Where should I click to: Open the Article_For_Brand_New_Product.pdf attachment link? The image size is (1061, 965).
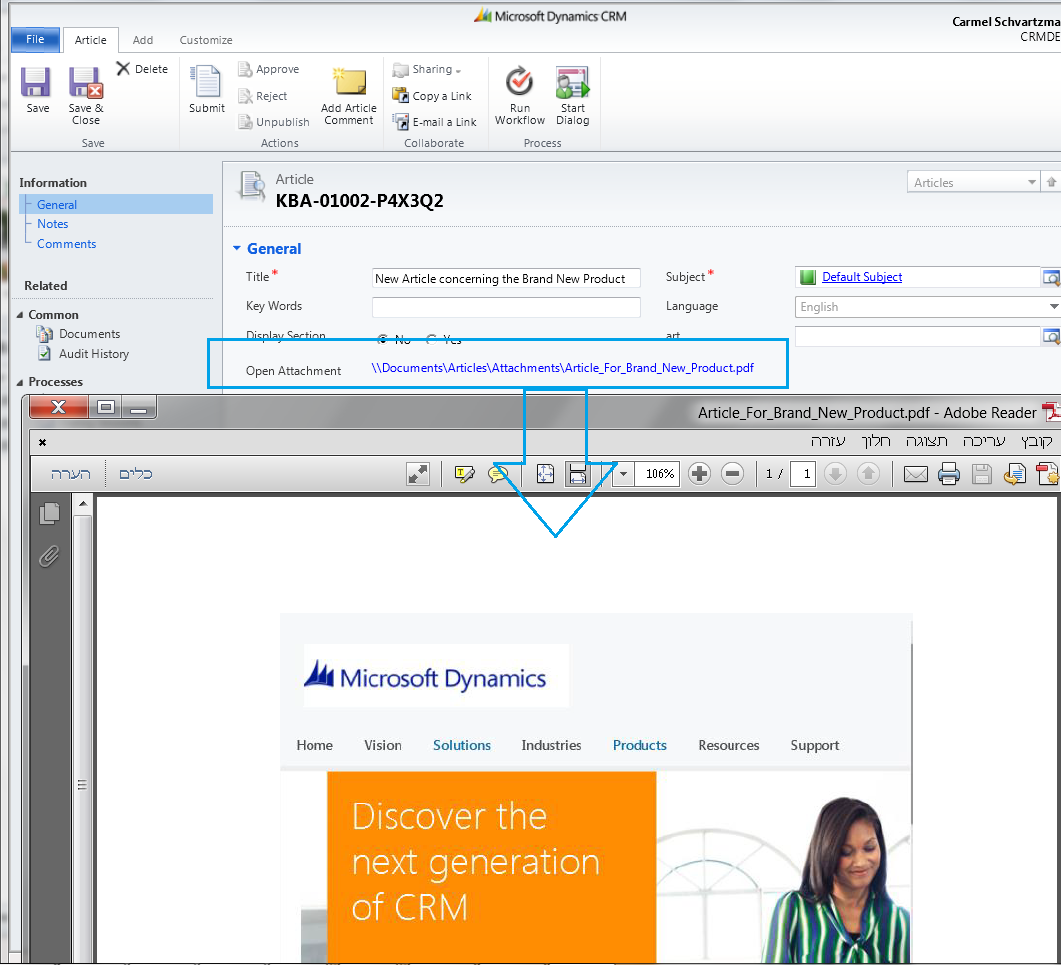pyautogui.click(x=562, y=368)
